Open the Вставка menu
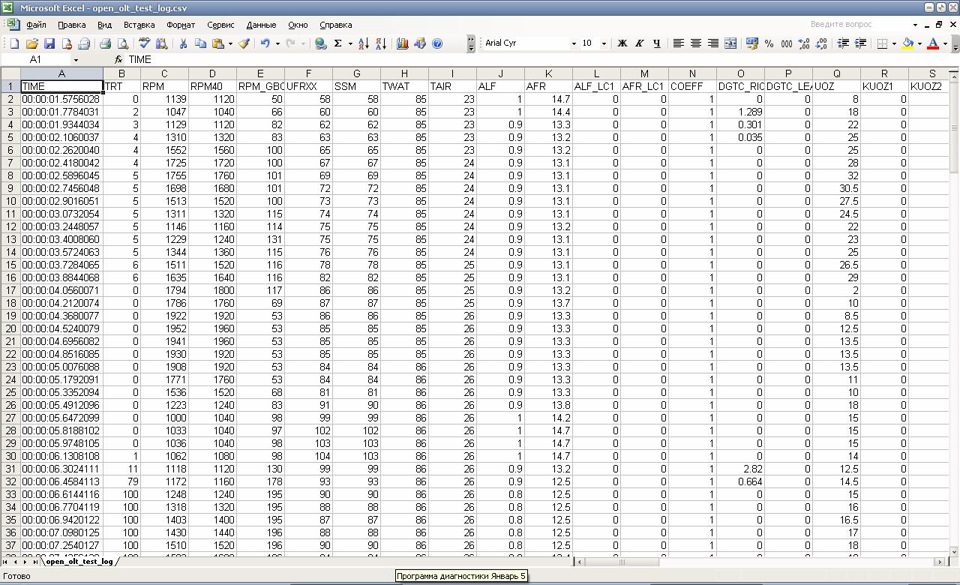 tap(139, 25)
